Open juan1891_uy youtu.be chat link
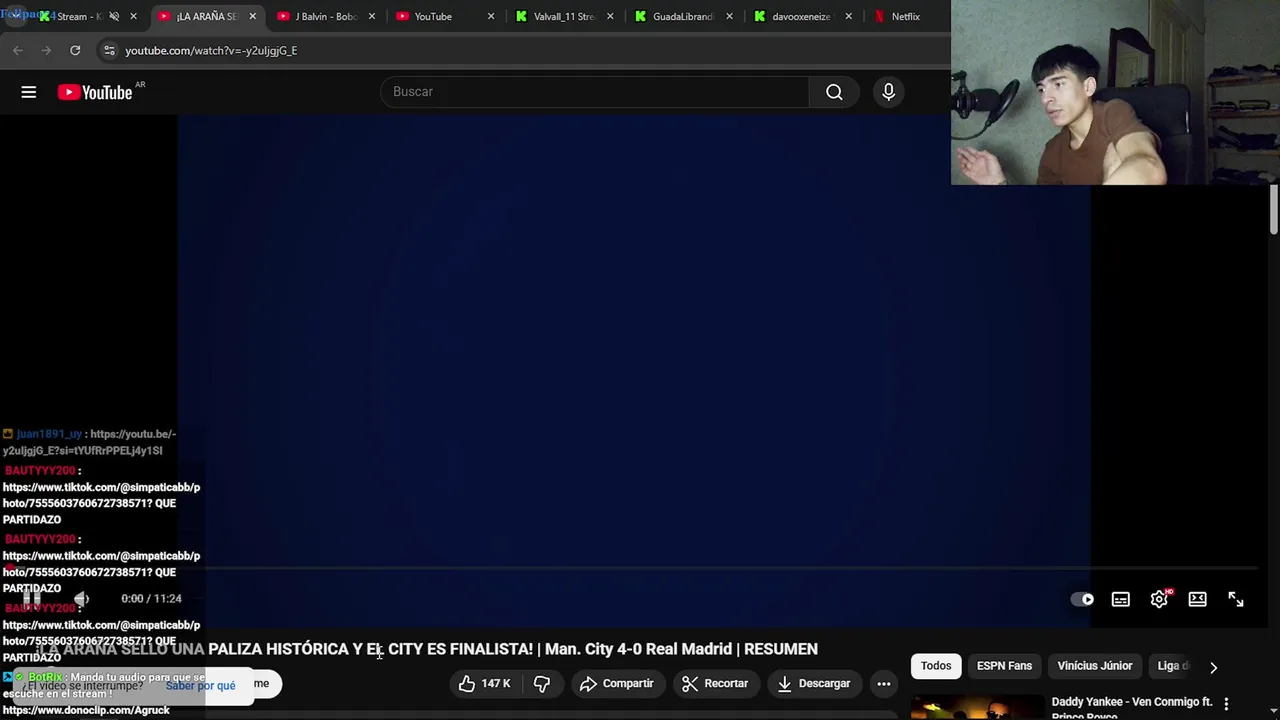The width and height of the screenshot is (1280, 720). 89,442
